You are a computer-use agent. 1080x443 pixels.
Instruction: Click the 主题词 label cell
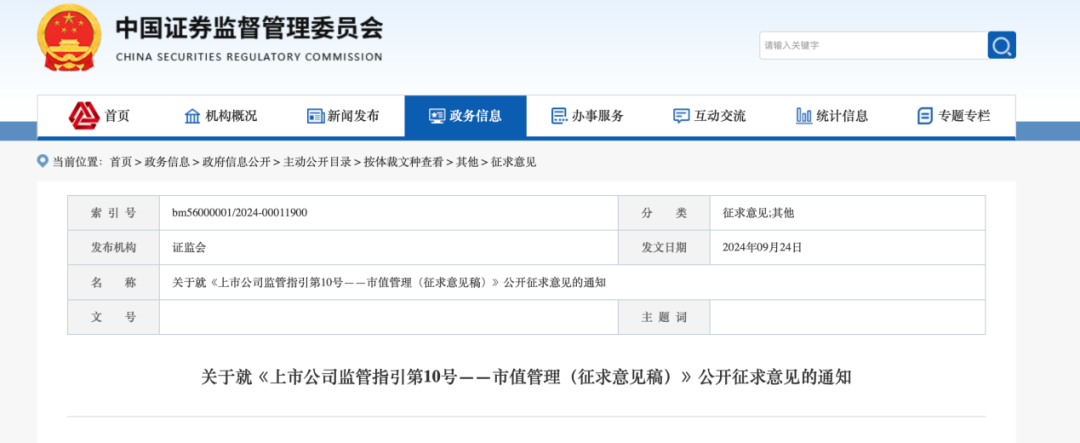pyautogui.click(x=664, y=317)
